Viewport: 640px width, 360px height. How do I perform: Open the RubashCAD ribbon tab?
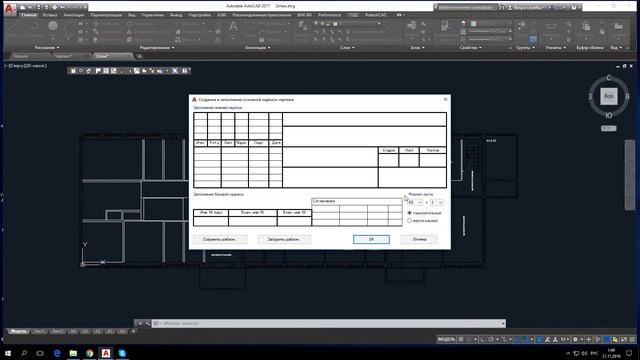[376, 15]
